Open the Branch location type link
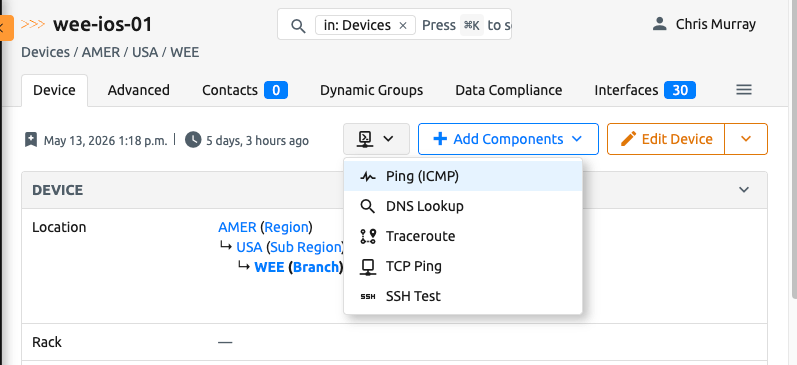Viewport: 797px width, 365px height. coord(316,267)
